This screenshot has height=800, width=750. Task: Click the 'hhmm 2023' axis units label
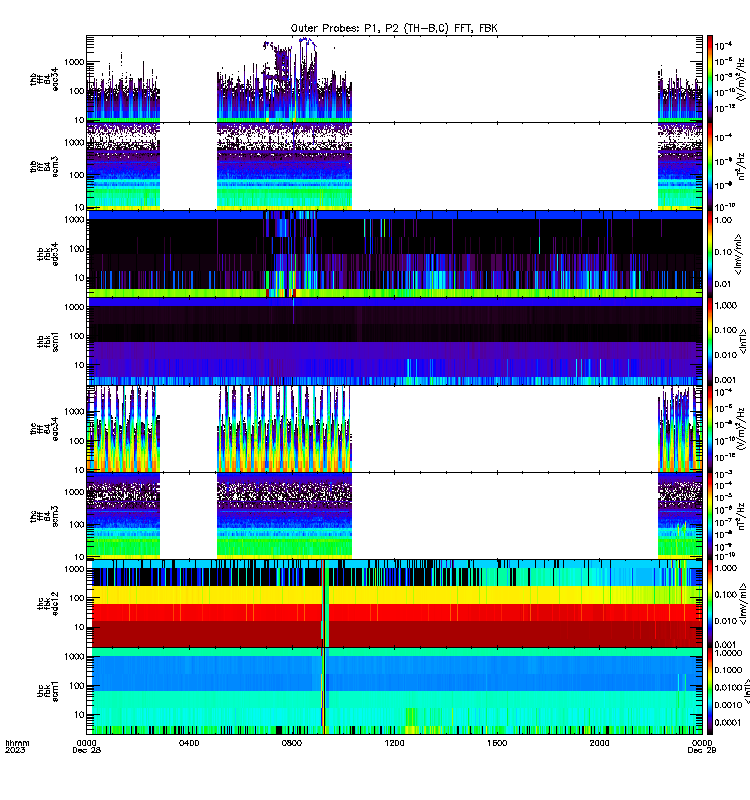tap(17, 746)
